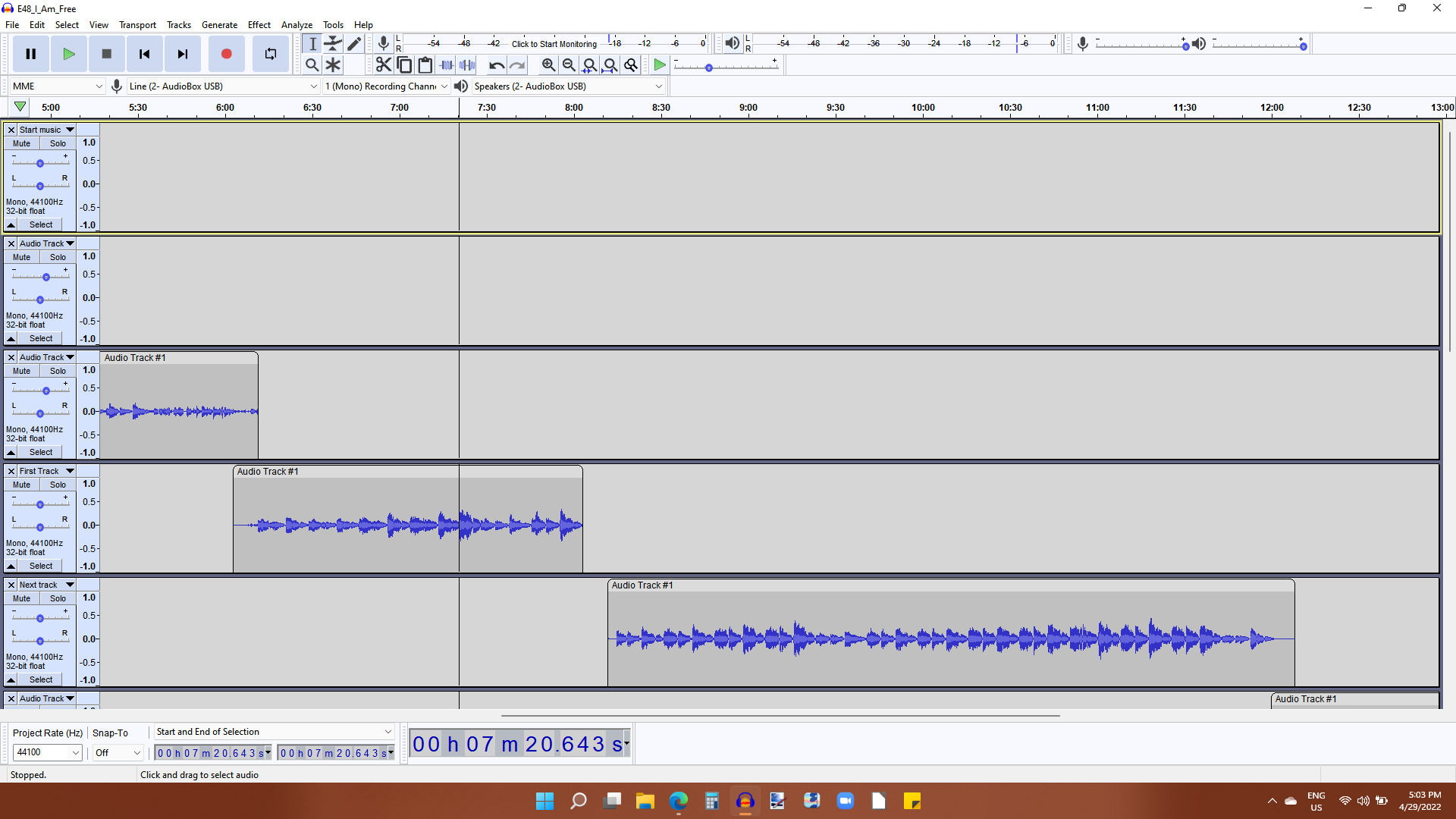This screenshot has width=1456, height=819.
Task: Mute the Next track
Action: pyautogui.click(x=22, y=598)
